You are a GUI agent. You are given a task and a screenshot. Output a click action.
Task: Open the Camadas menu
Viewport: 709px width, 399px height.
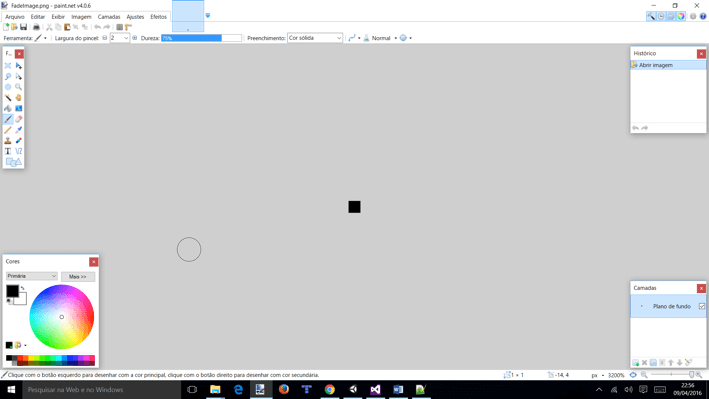click(x=109, y=17)
